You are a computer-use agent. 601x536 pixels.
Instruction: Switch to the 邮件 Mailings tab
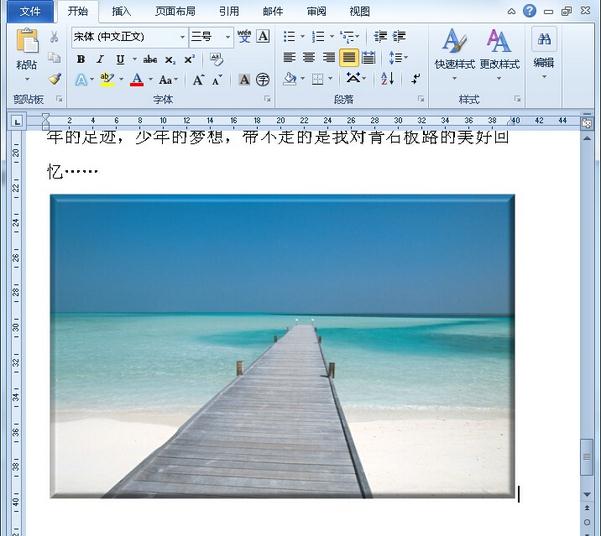tap(273, 11)
